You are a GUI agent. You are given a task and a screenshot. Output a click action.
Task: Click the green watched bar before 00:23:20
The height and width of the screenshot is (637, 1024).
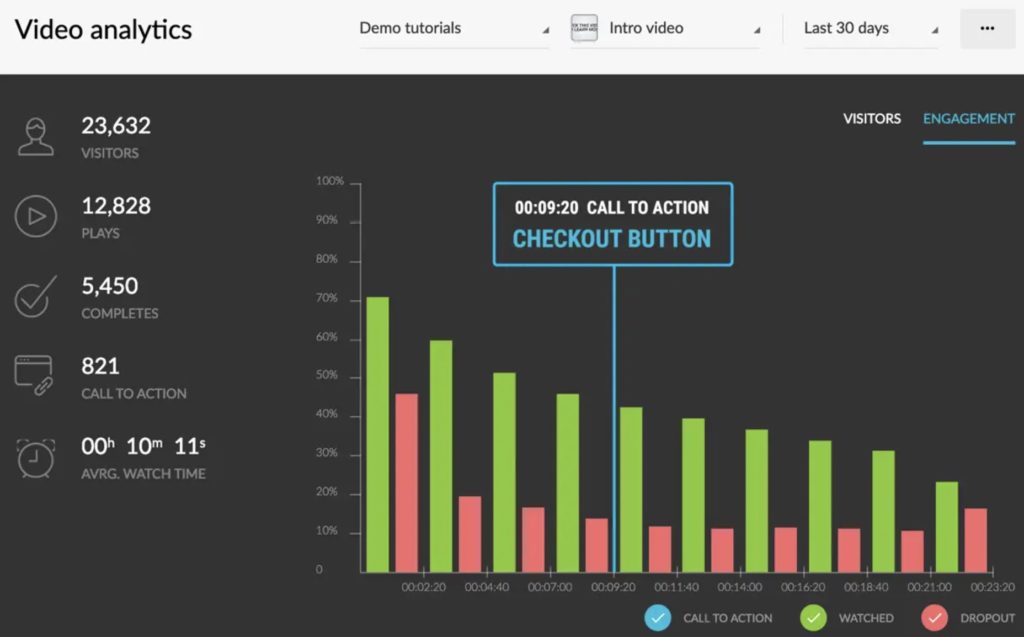(x=947, y=527)
